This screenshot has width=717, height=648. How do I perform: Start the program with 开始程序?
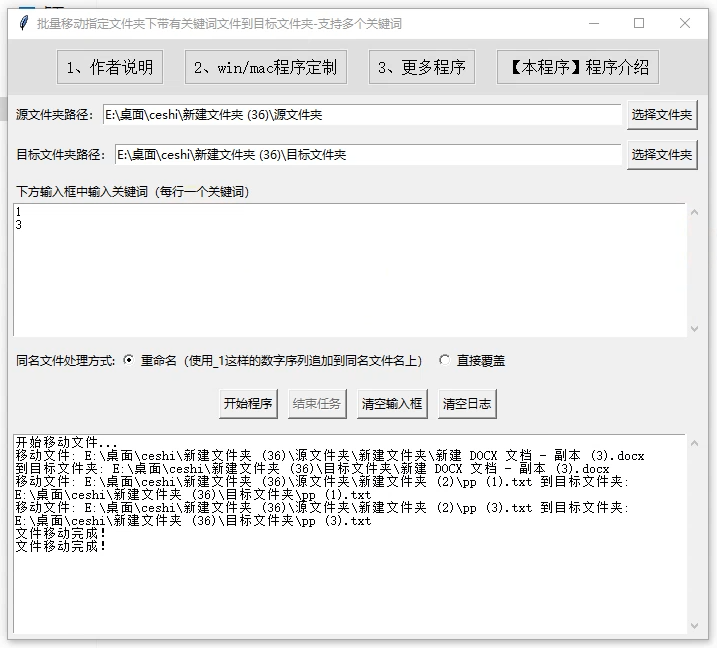coord(248,403)
